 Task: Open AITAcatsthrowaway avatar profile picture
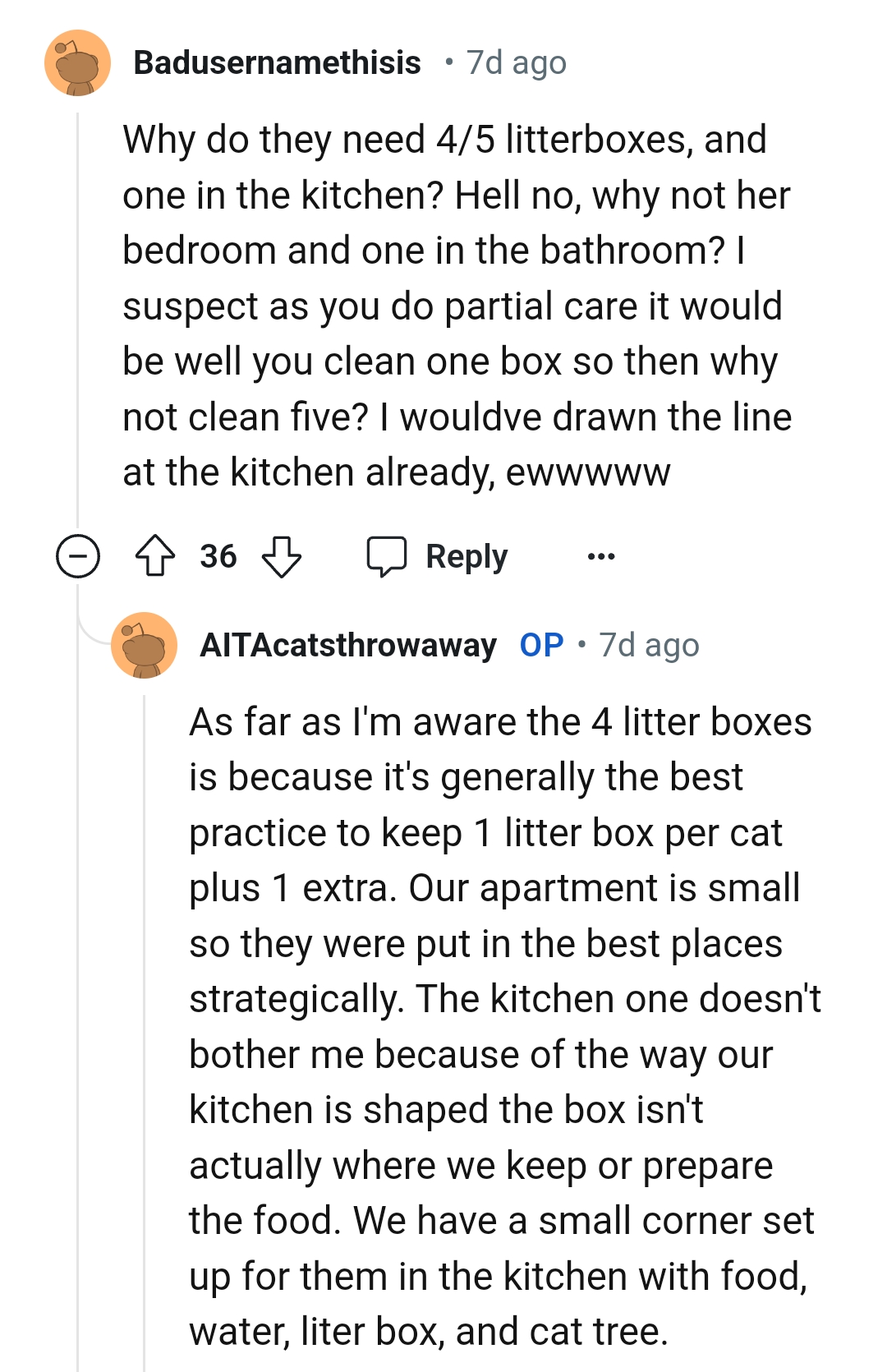[x=144, y=645]
